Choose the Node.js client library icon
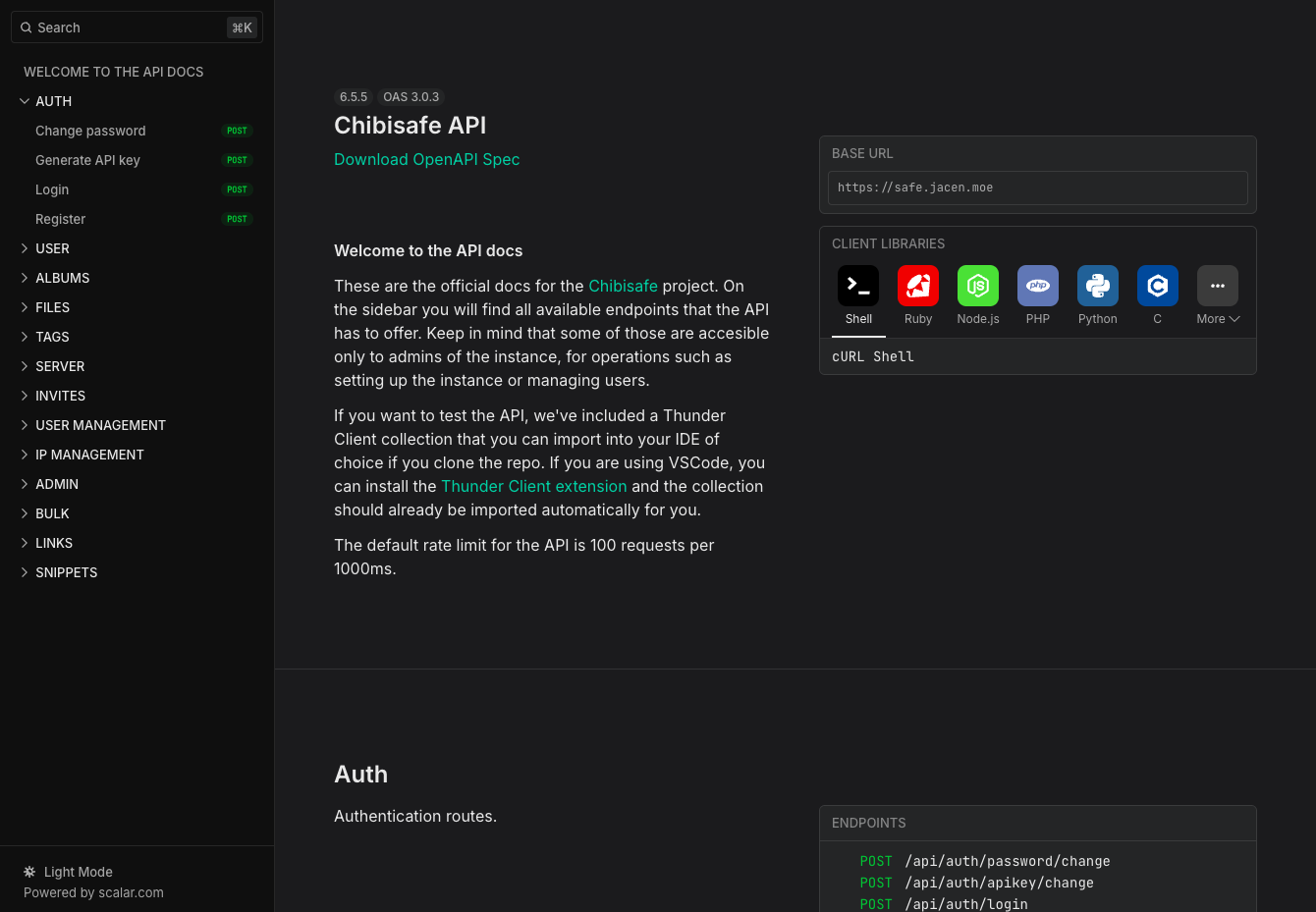The height and width of the screenshot is (912, 1316). coord(978,286)
